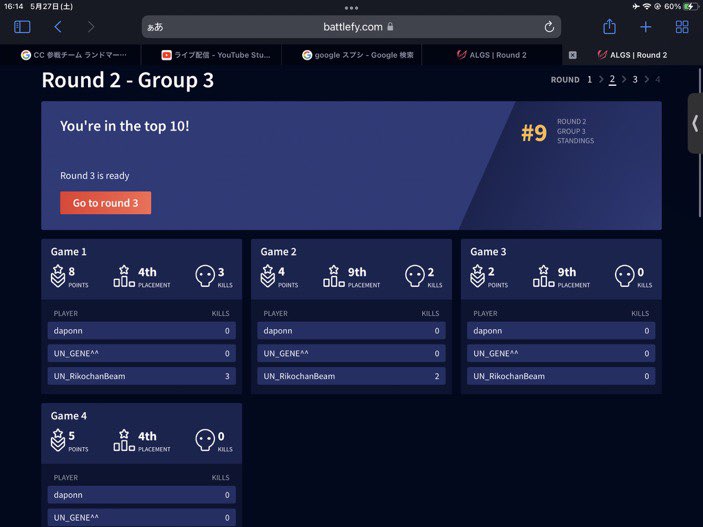Select dapponn row in Game 2
The height and width of the screenshot is (527, 703).
[x=352, y=331]
